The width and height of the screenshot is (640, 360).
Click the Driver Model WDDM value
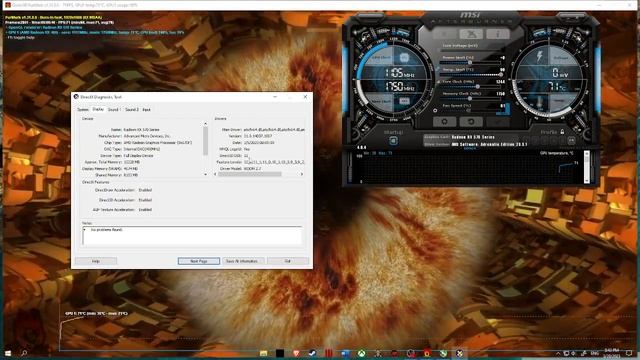[x=252, y=169]
